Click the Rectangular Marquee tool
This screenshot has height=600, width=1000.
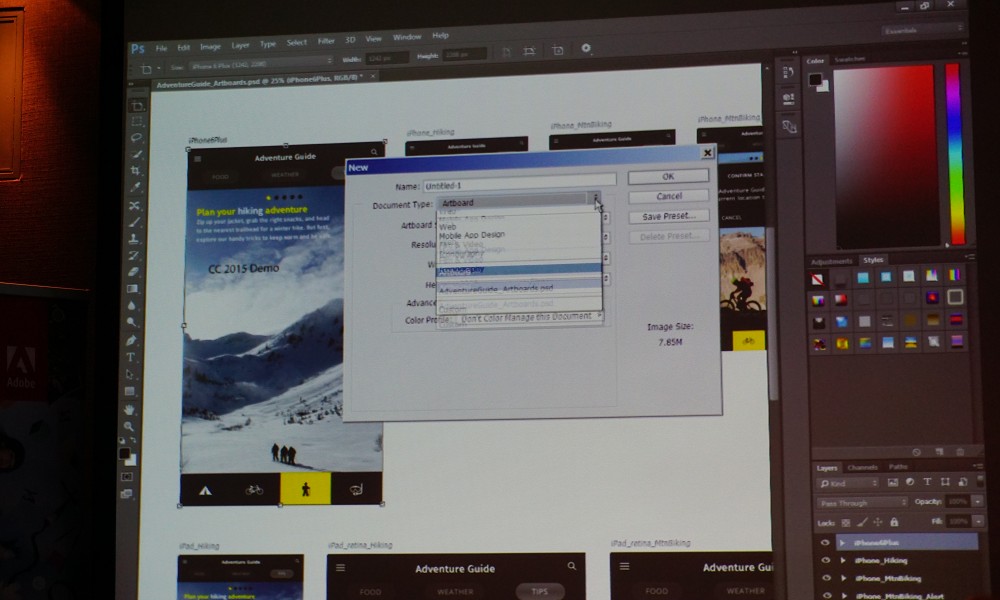137,121
